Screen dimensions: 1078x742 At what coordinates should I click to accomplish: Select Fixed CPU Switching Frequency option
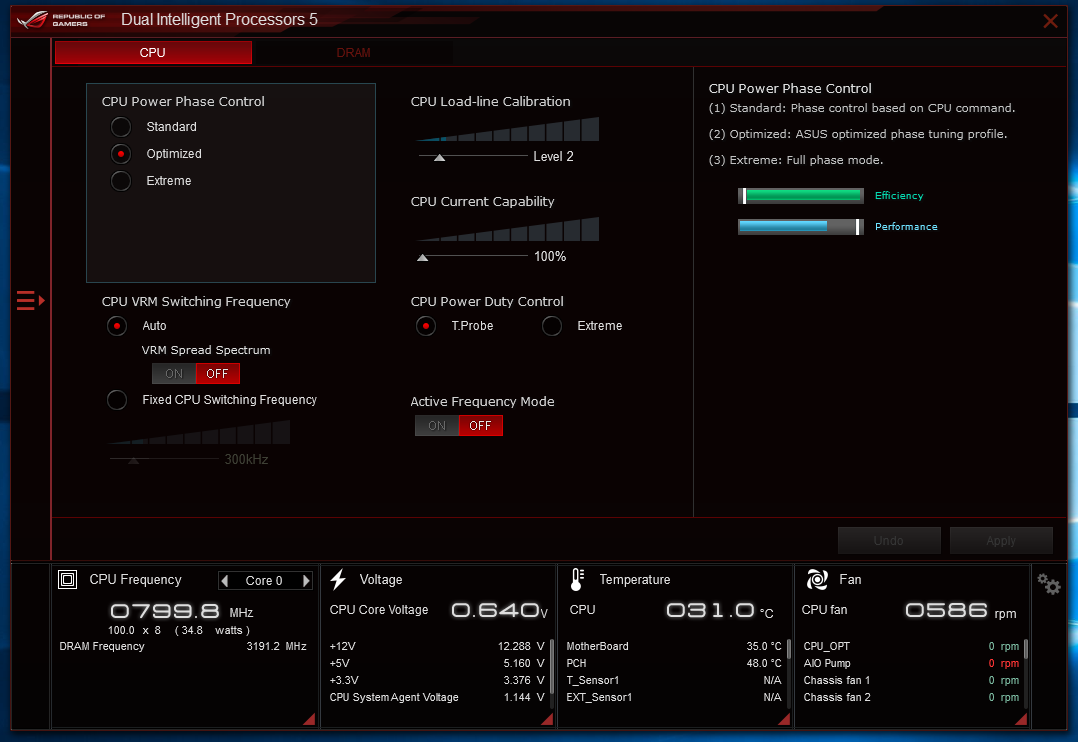117,400
